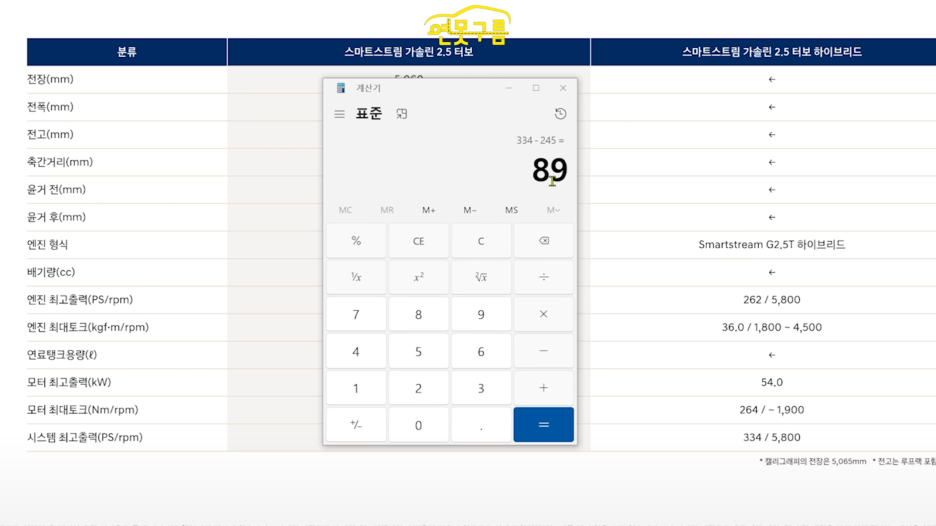Click the number 0 key
The image size is (936, 526).
pos(418,425)
